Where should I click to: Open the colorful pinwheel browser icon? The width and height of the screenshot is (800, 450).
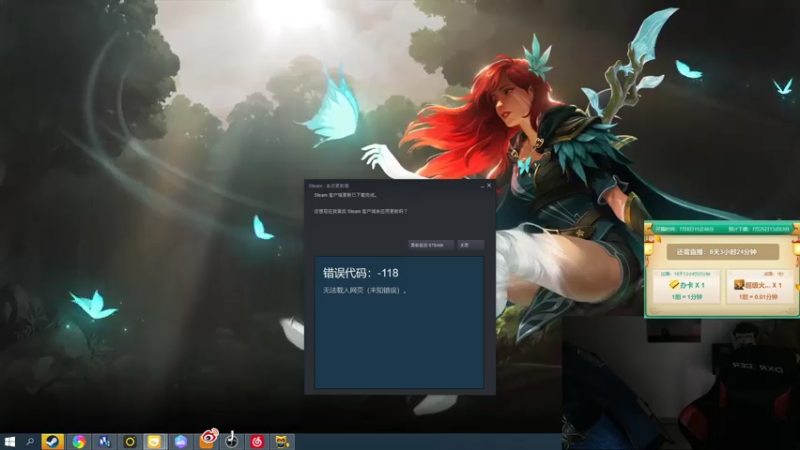click(79, 441)
